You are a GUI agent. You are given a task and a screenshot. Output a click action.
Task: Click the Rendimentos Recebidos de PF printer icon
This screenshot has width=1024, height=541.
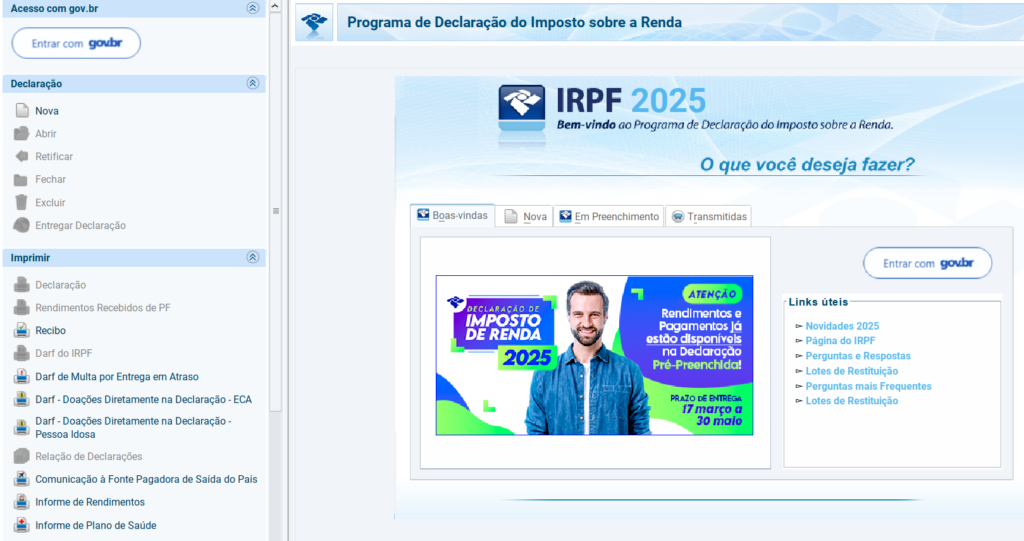tap(22, 308)
